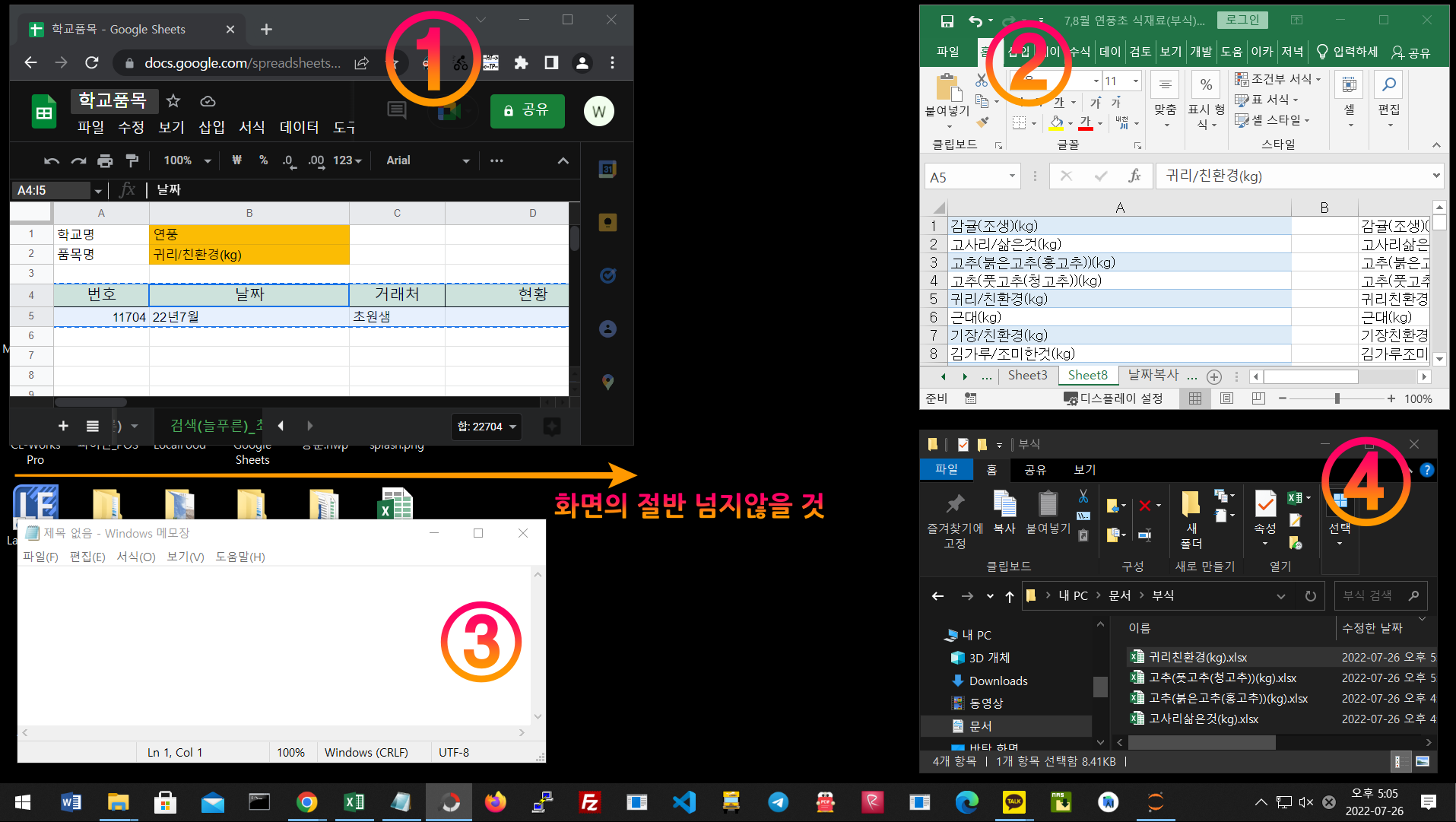Refresh the 부식 folder in address bar
Viewport: 1456px width, 822px height.
[1310, 596]
